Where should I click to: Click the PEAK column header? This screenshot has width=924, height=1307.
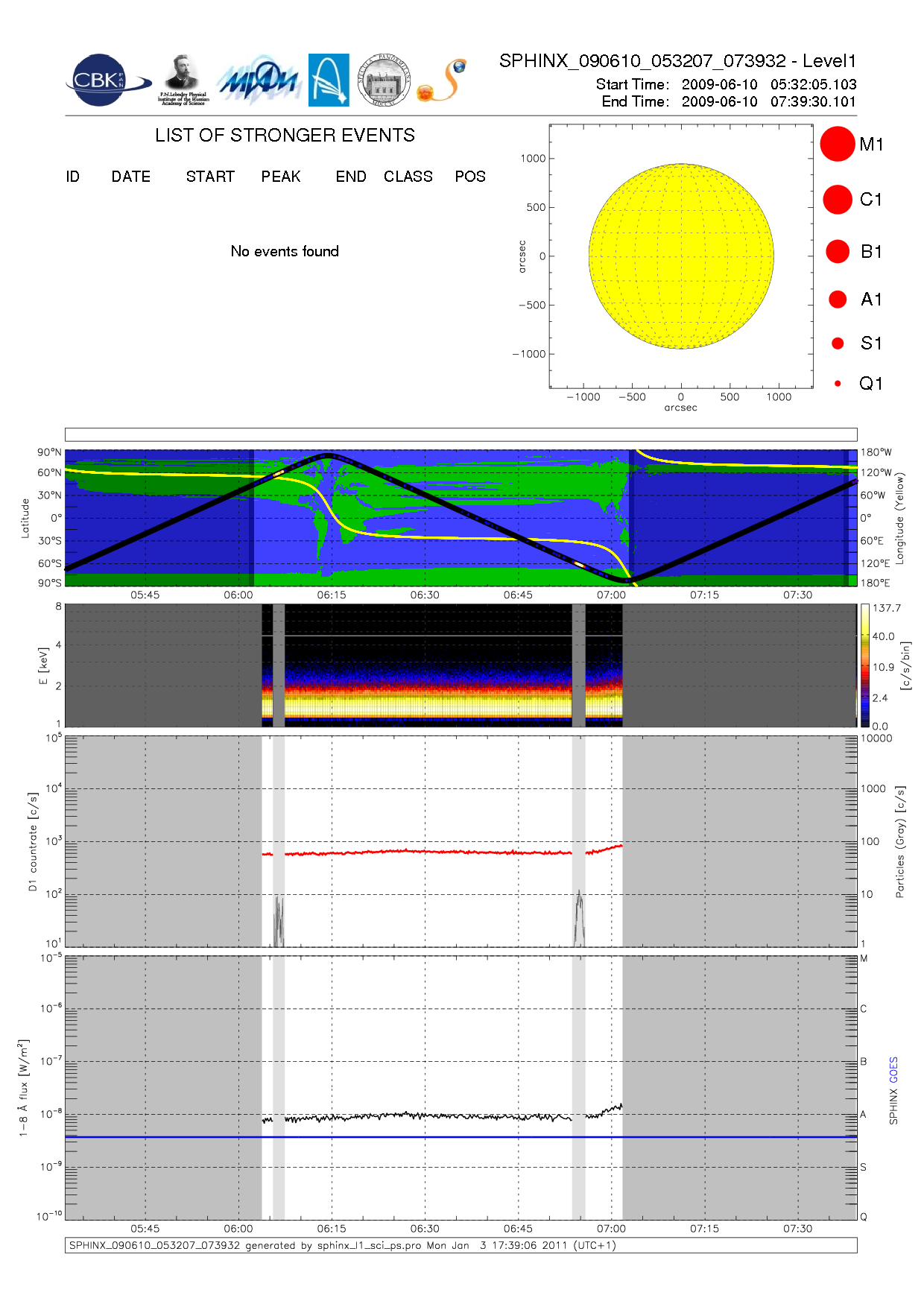281,177
